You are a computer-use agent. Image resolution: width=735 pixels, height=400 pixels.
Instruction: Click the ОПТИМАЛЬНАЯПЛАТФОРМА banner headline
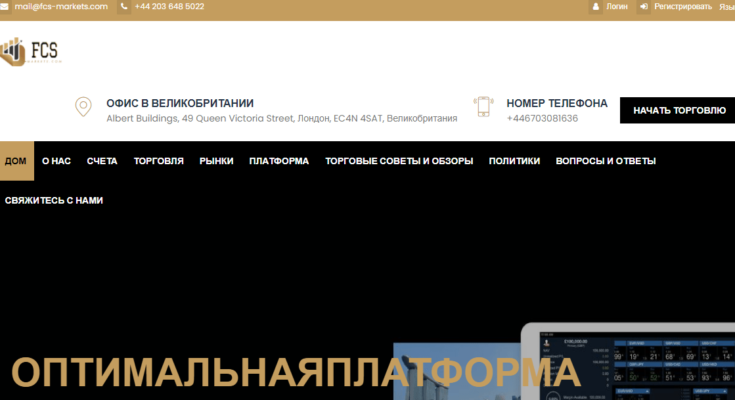(295, 373)
